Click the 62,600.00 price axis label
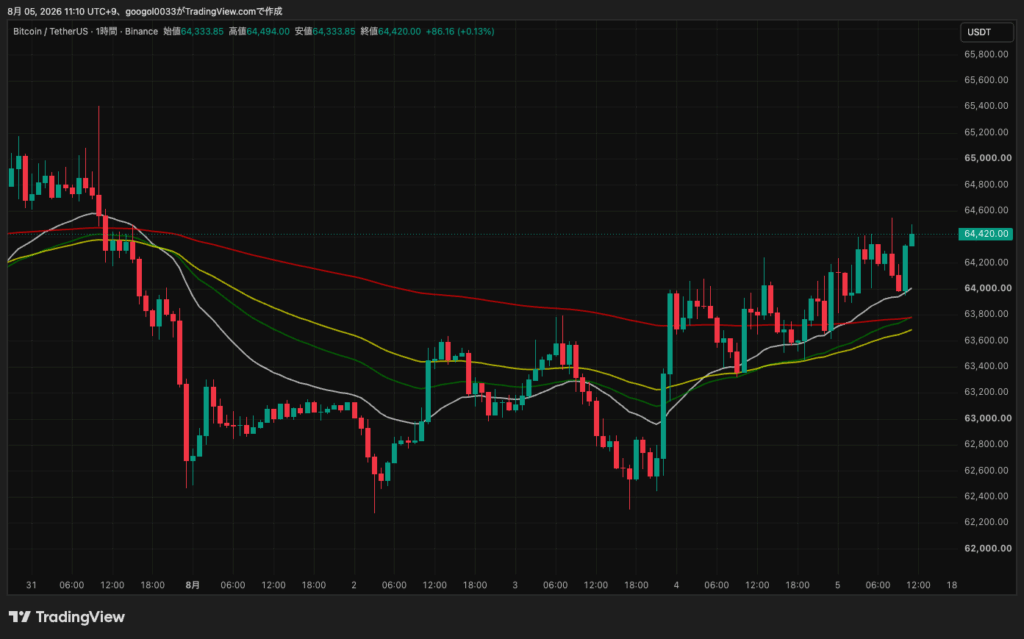Viewport: 1024px width, 639px height. (986, 470)
